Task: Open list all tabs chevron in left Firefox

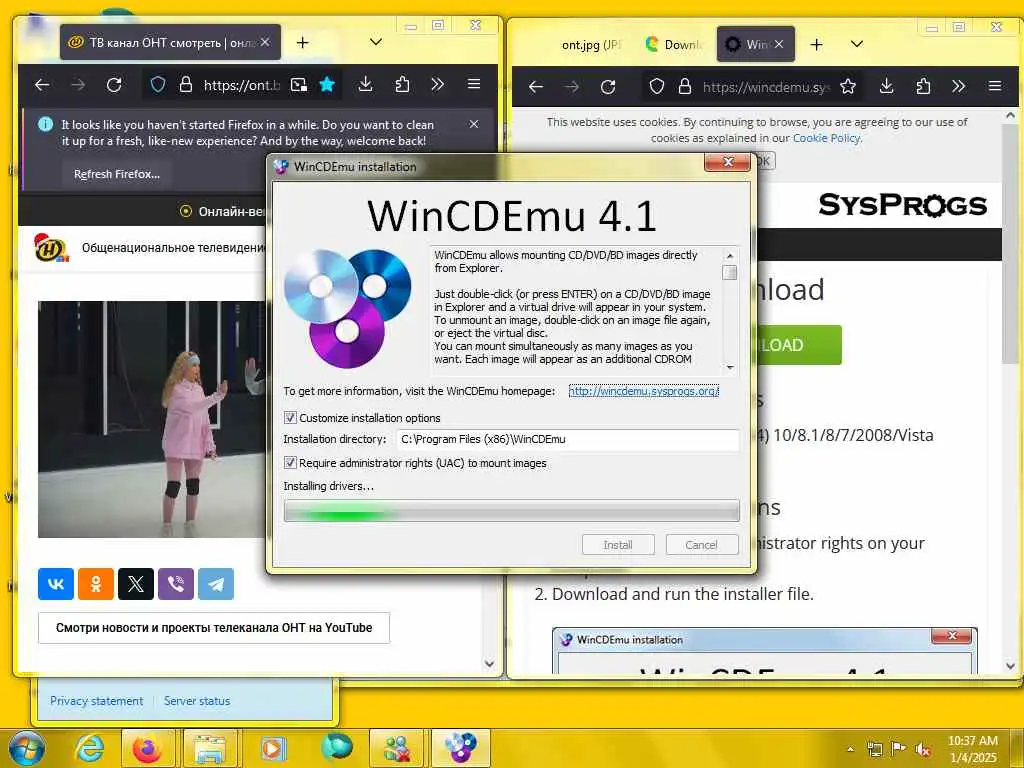Action: (x=376, y=42)
